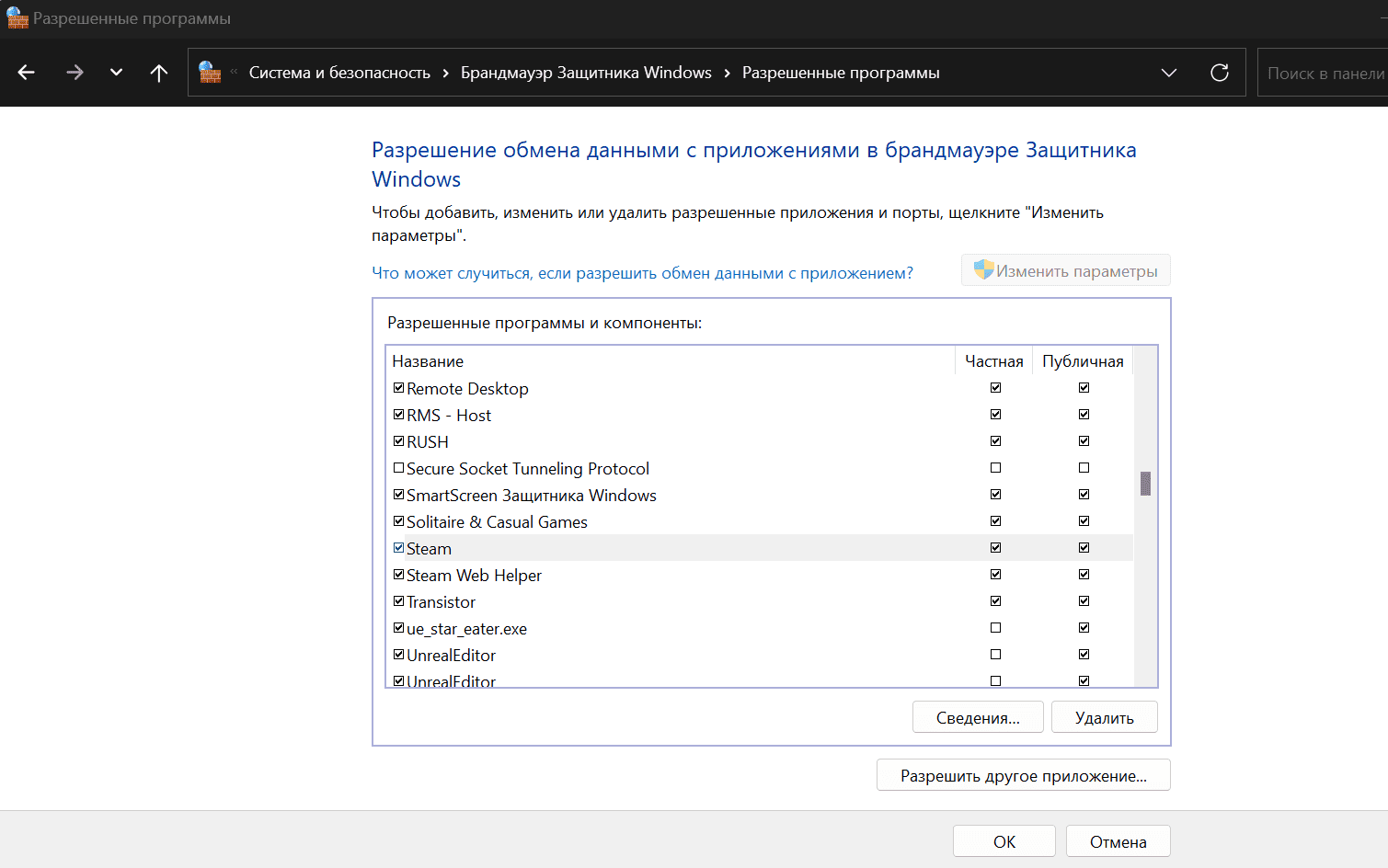The image size is (1388, 868).
Task: Toggle Частная checkbox for Transistor
Action: 995,601
